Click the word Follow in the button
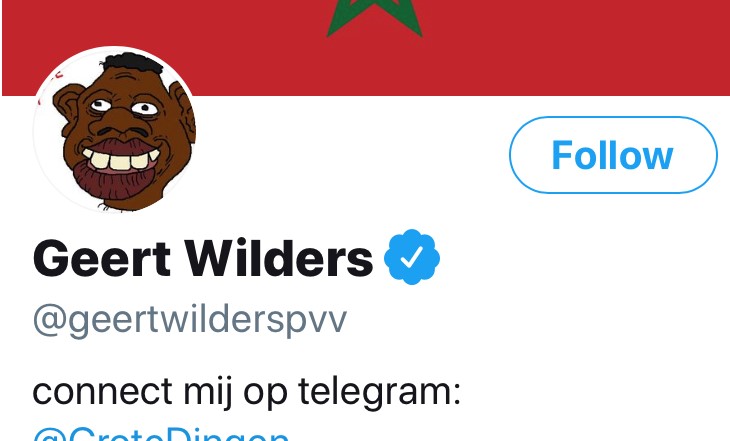This screenshot has height=441, width=730. (x=613, y=156)
